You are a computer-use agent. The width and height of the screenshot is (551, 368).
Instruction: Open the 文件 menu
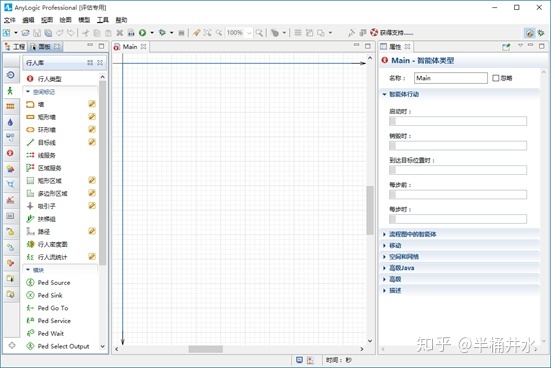coord(9,20)
